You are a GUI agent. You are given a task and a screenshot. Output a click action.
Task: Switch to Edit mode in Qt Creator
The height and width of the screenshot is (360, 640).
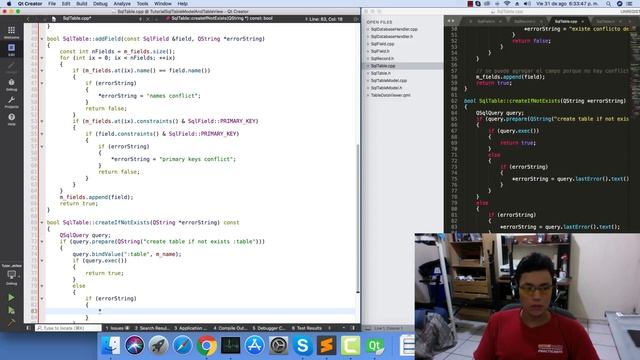(11, 50)
